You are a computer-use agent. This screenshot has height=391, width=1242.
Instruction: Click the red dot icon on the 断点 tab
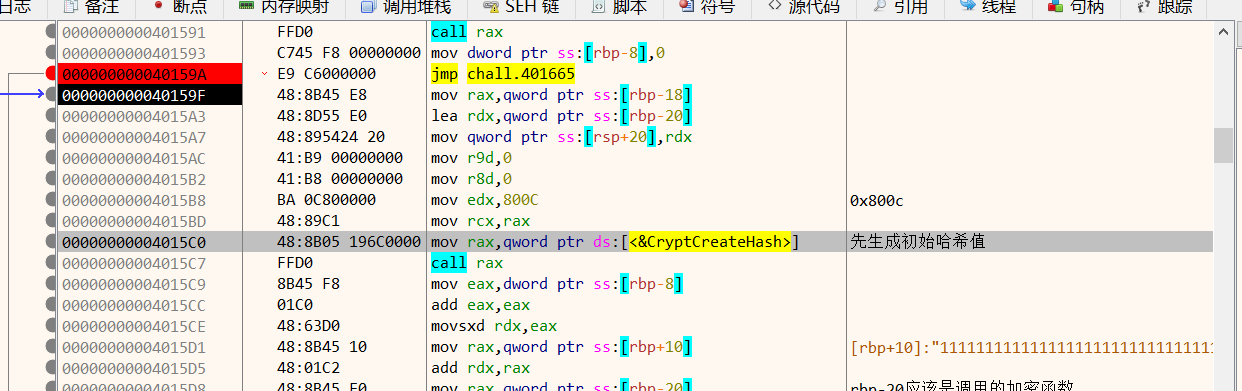(159, 6)
